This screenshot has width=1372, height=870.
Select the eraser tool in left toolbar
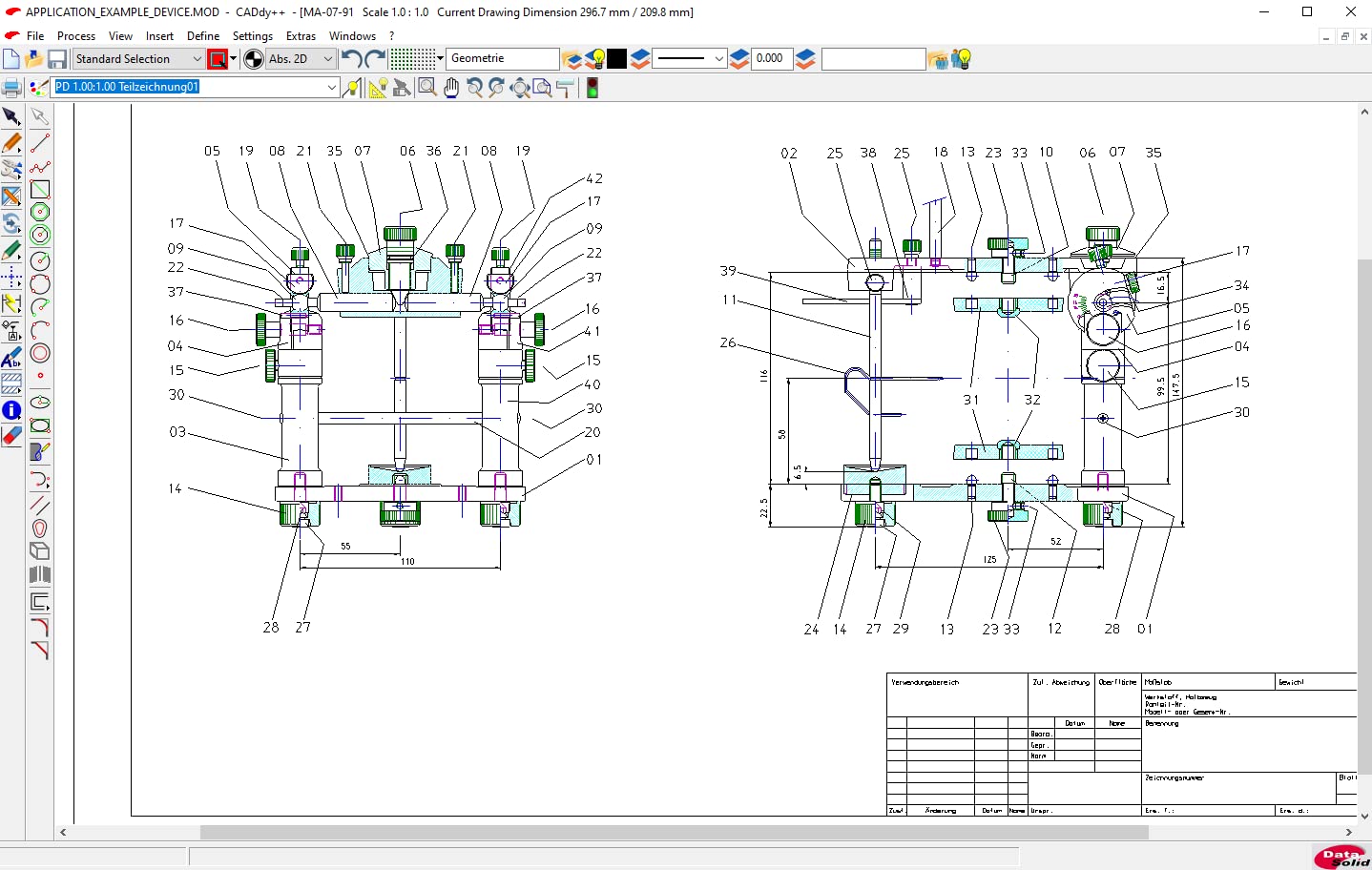[12, 436]
